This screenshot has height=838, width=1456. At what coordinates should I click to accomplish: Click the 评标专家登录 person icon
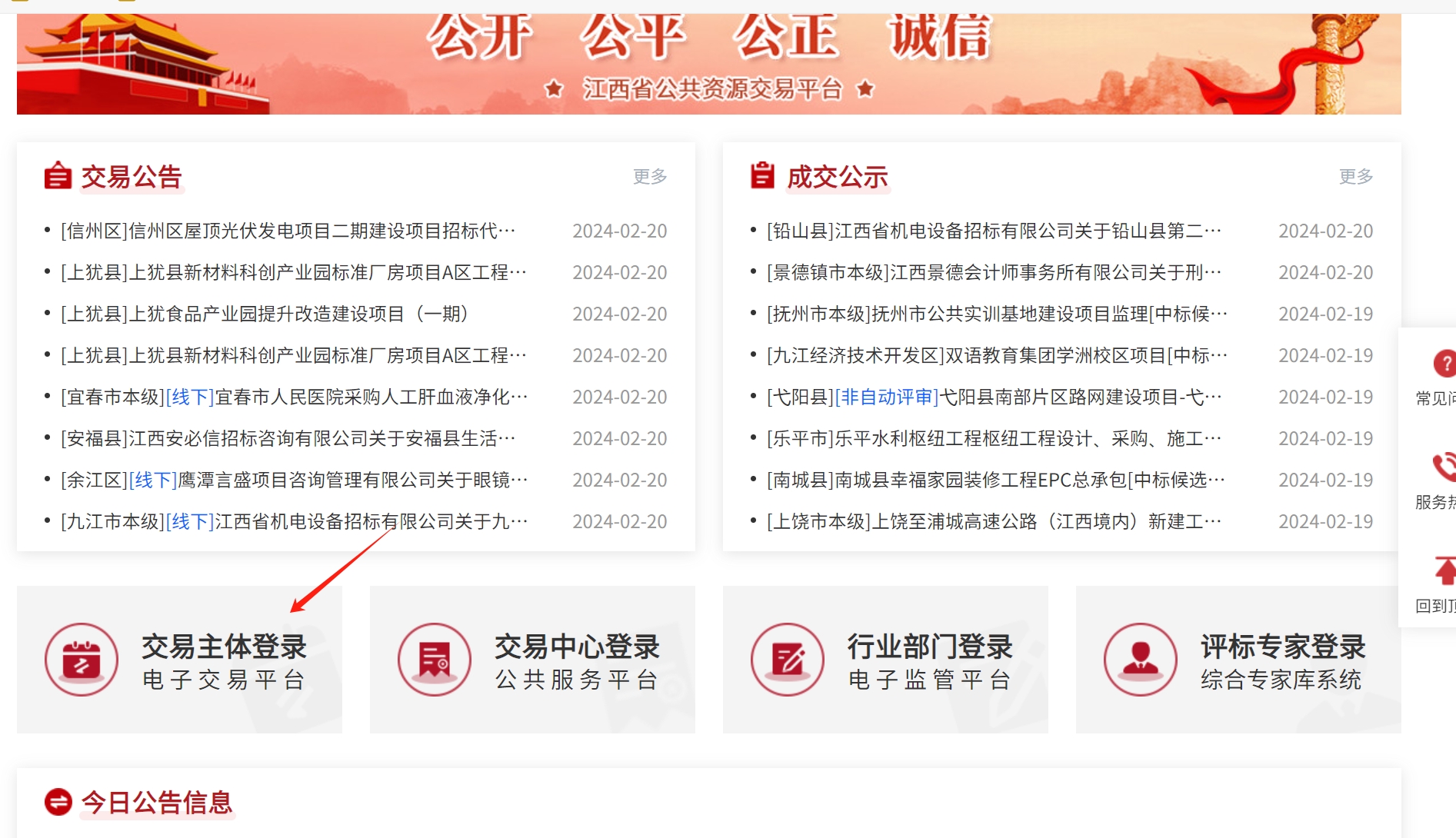[1141, 660]
